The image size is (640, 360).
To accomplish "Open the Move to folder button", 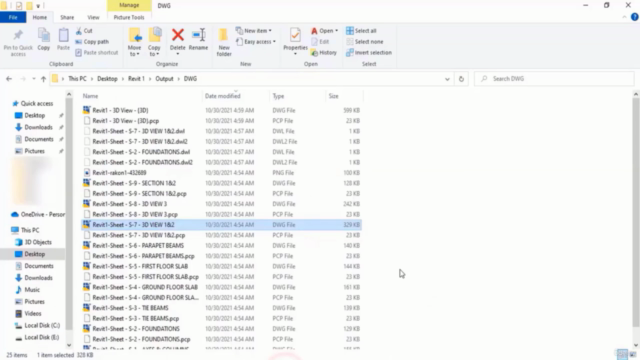I will (x=134, y=42).
